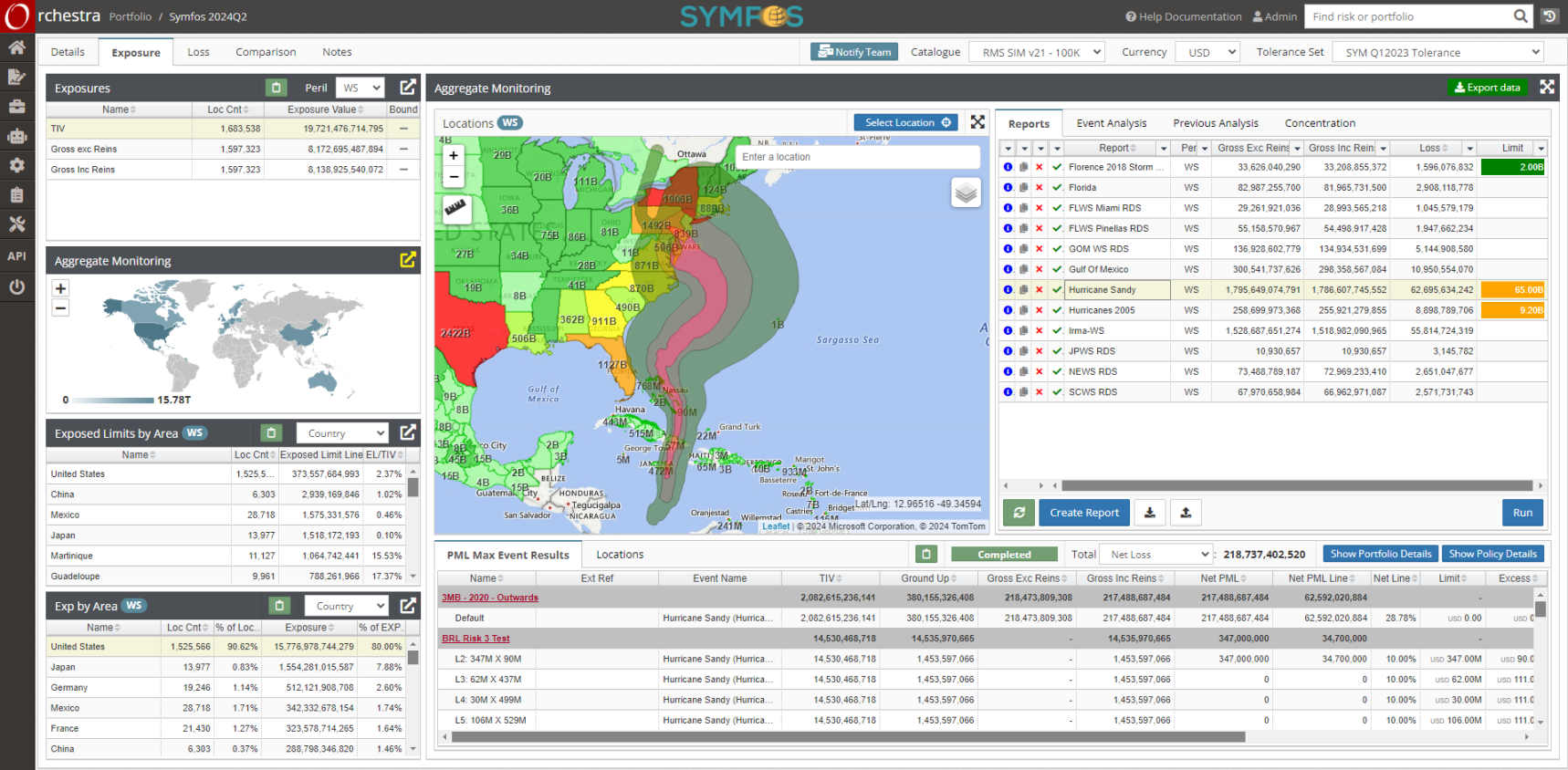Viewport: 1568px width, 770px height.
Task: Open the edit chart sidebar icon
Action: [16, 77]
